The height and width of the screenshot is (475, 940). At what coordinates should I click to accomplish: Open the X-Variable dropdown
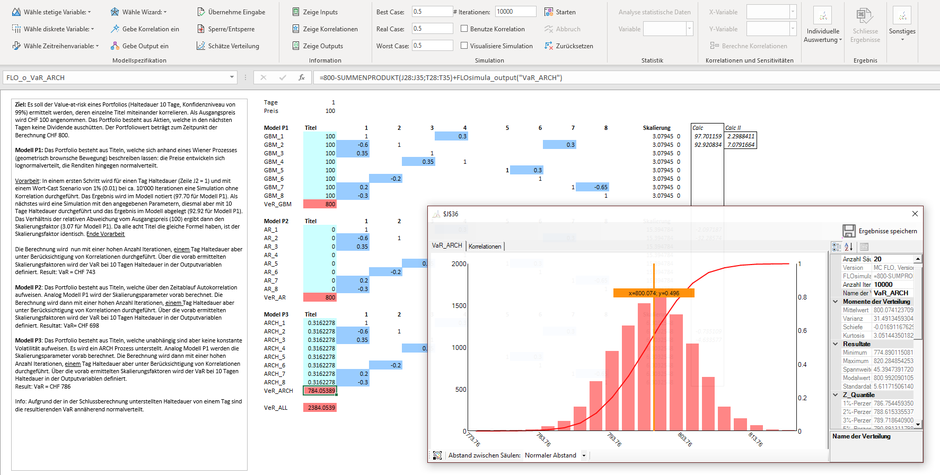coord(793,12)
